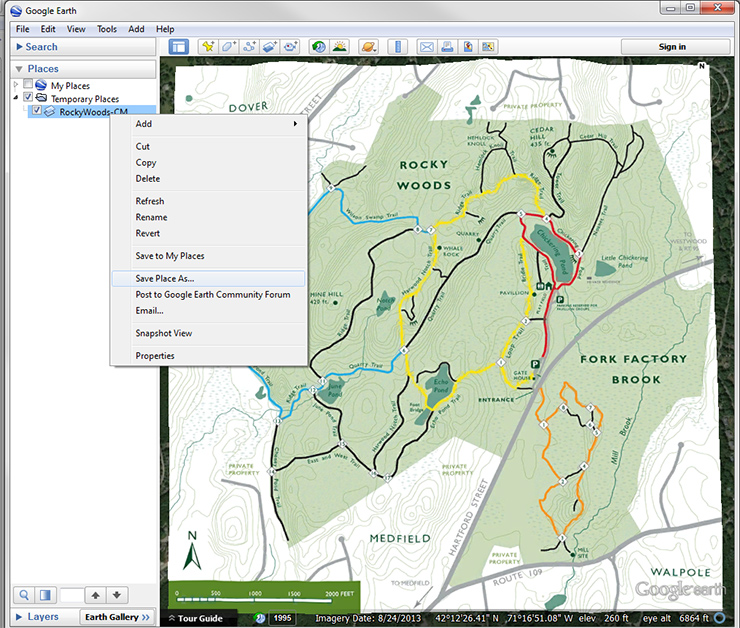Click the Email envelope toolbar icon
The width and height of the screenshot is (740, 628).
(x=425, y=47)
